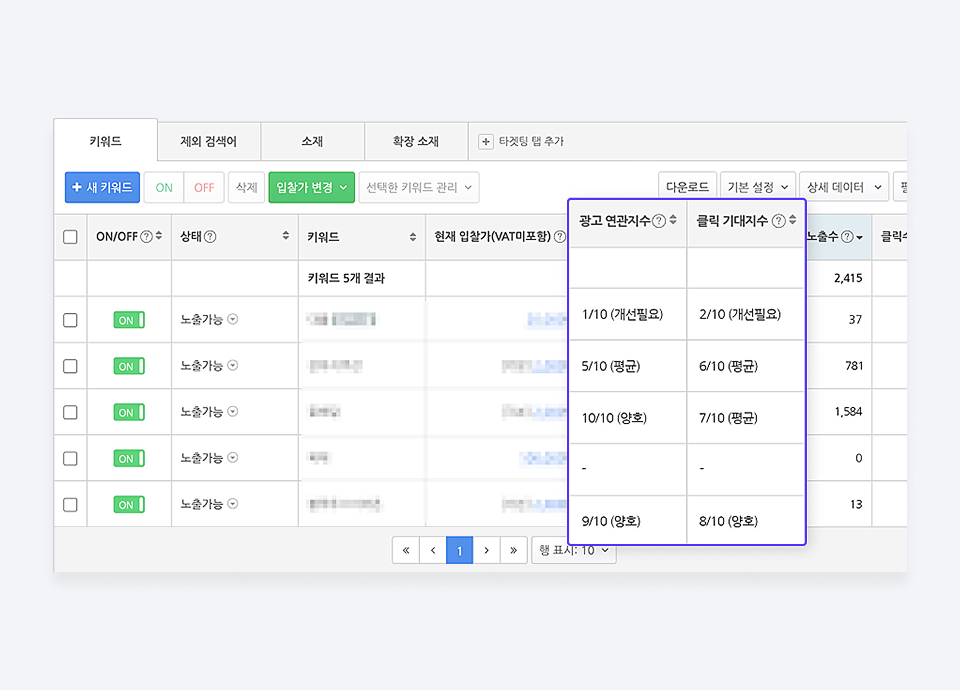960x690 pixels.
Task: Check the second keyword row's checkbox
Action: pyautogui.click(x=70, y=365)
